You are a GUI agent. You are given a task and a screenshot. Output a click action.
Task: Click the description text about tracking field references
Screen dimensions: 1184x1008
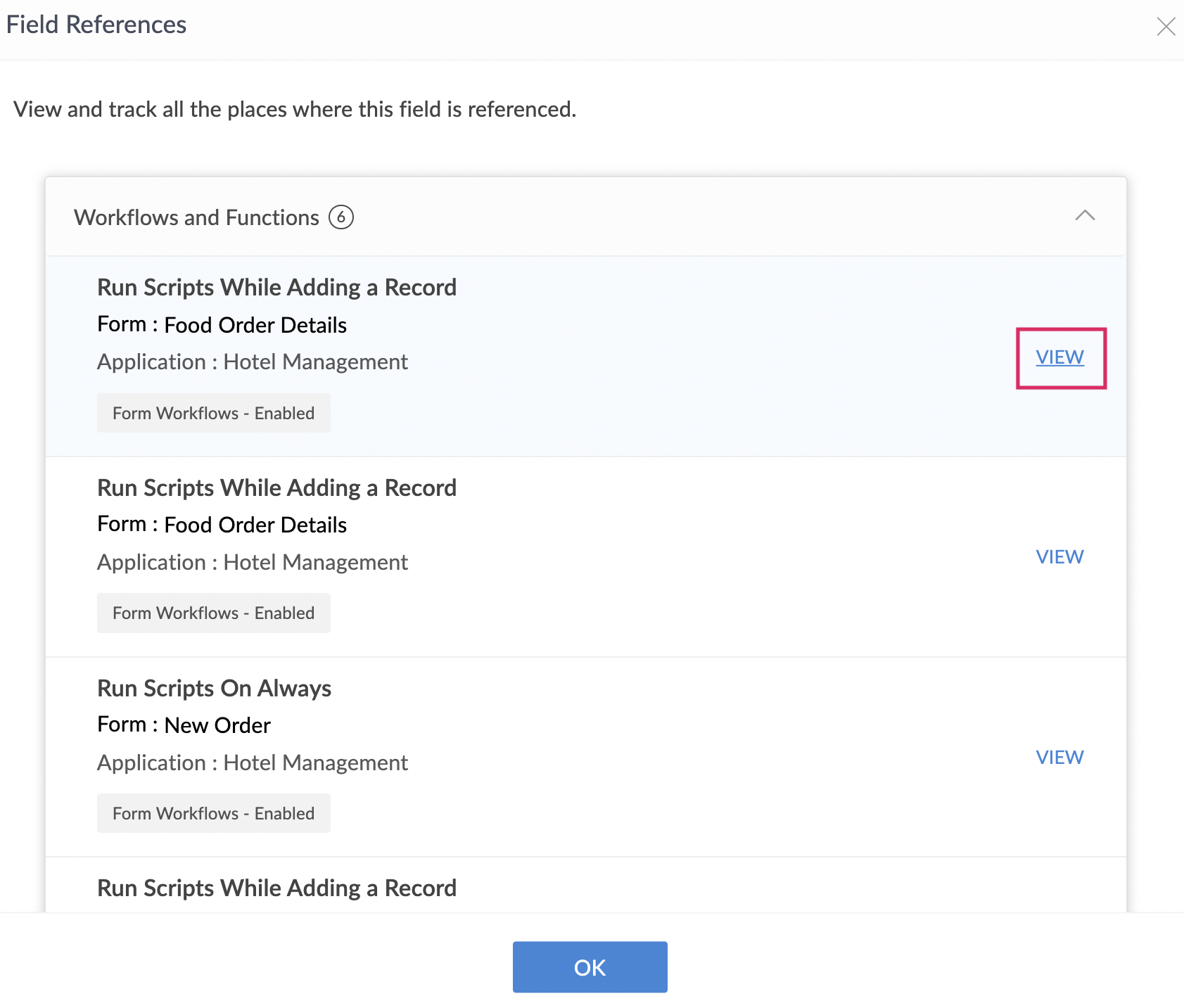295,110
